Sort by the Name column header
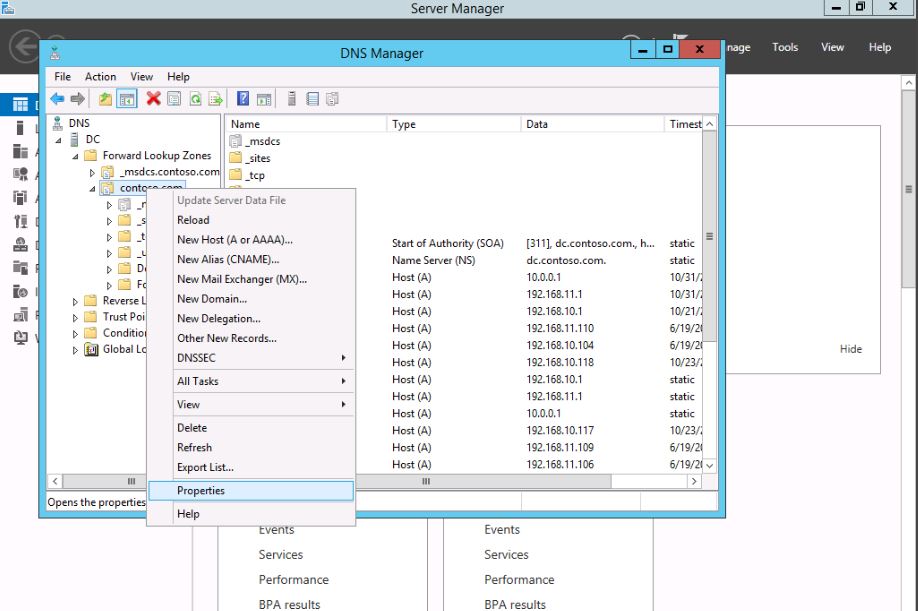Viewport: 918px width, 611px height. point(306,124)
